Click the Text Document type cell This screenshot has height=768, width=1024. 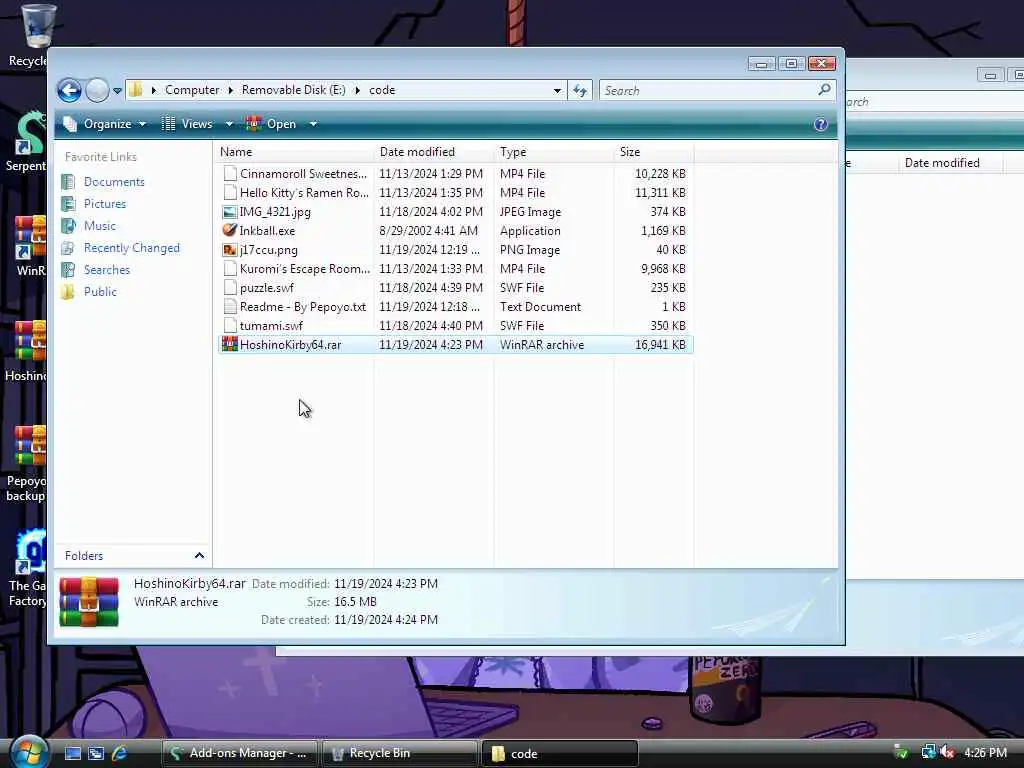[540, 307]
